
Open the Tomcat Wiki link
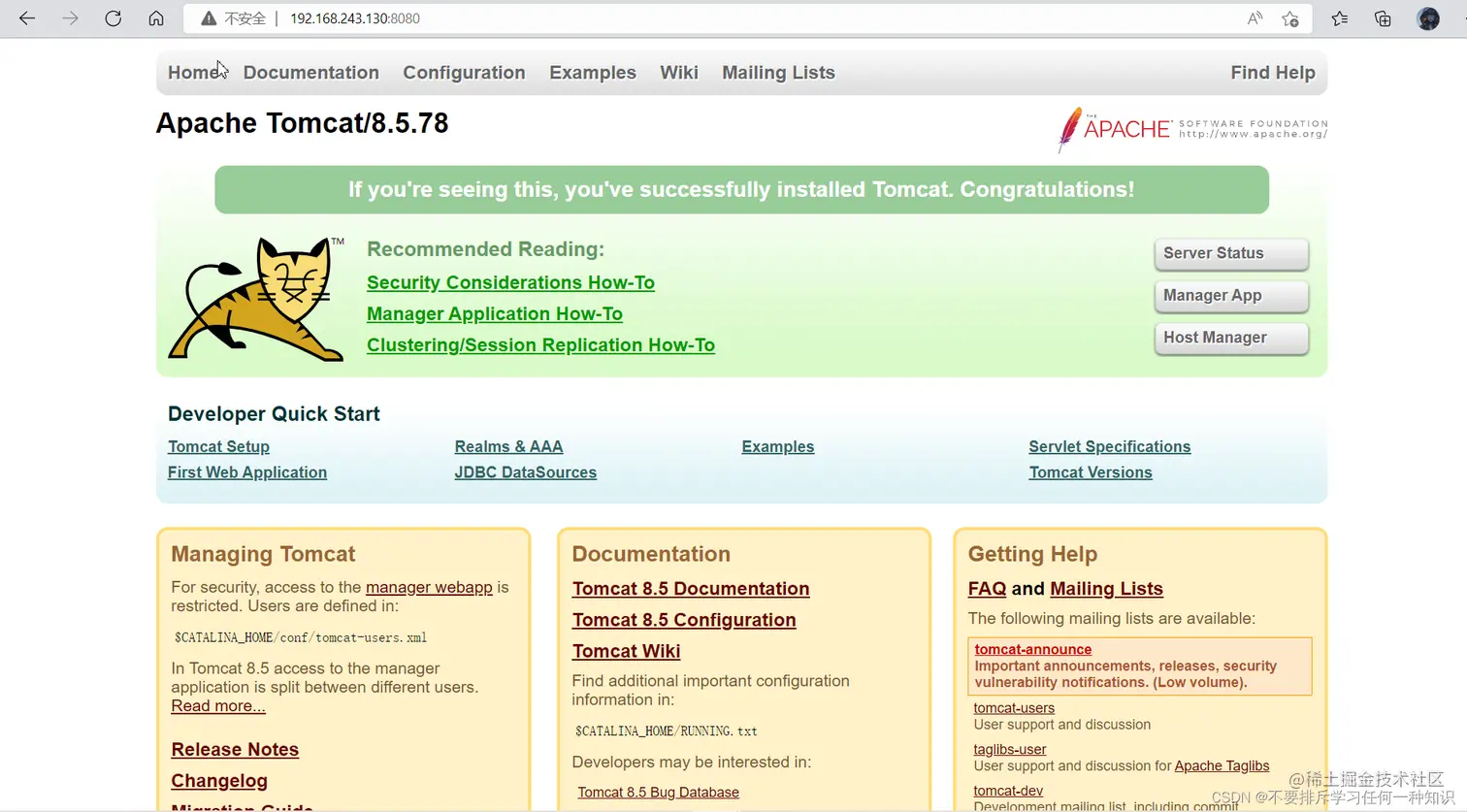(x=626, y=651)
